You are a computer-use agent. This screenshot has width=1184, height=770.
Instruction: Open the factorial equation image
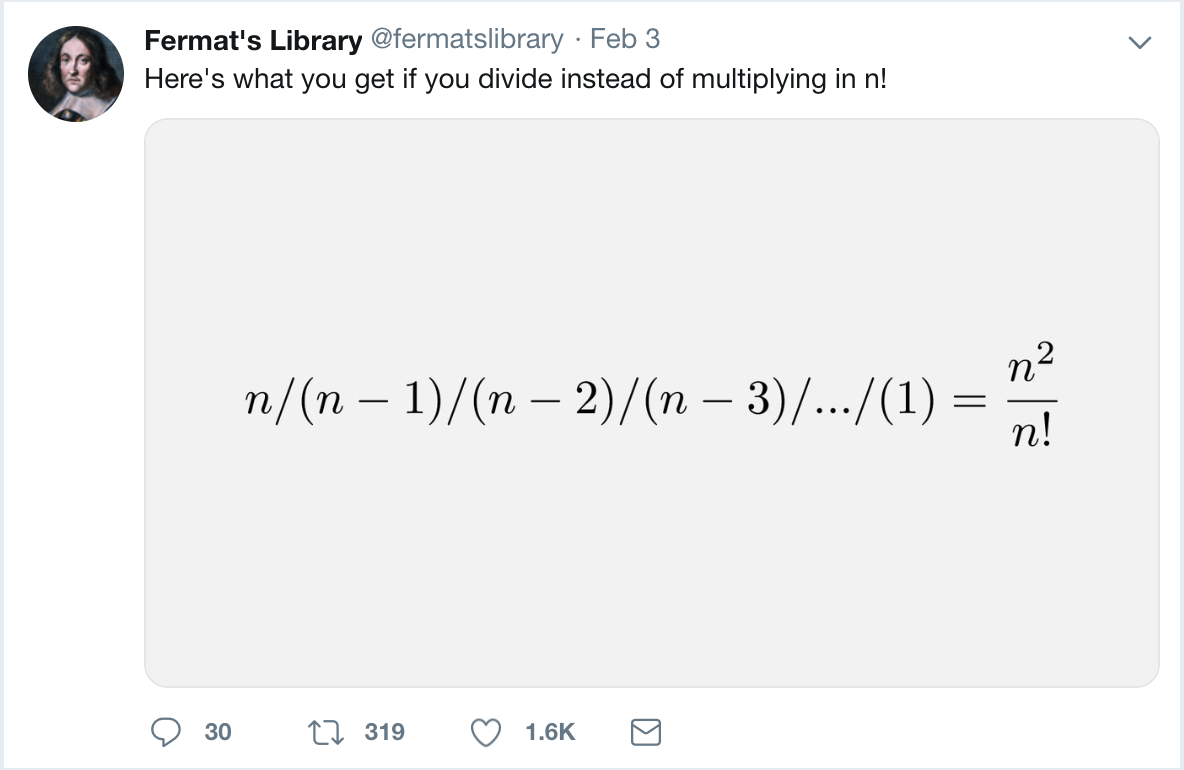[650, 400]
